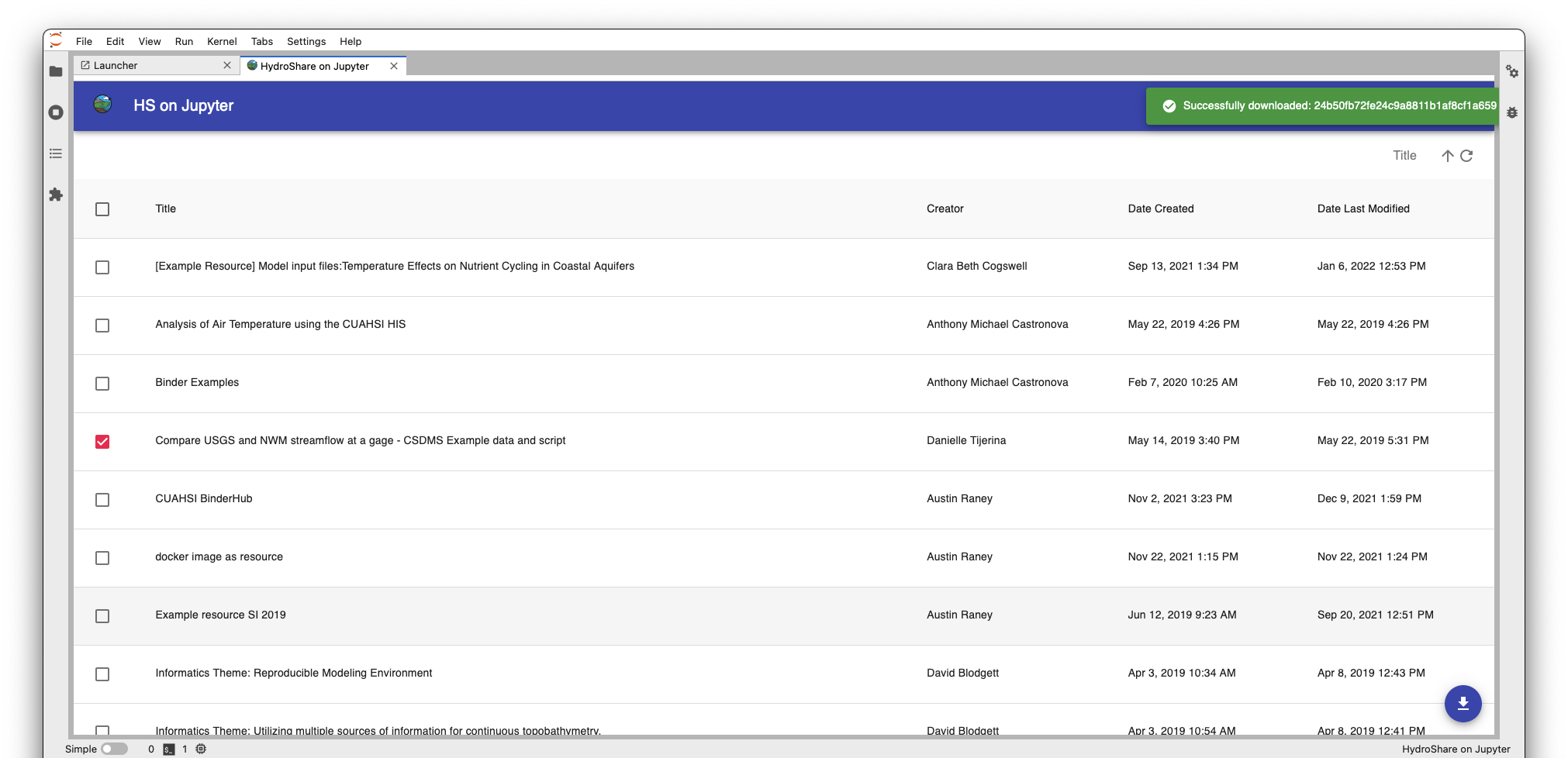Click 'Compare USGS and NWM streamflow' title
This screenshot has width=1568, height=758.
pos(360,440)
